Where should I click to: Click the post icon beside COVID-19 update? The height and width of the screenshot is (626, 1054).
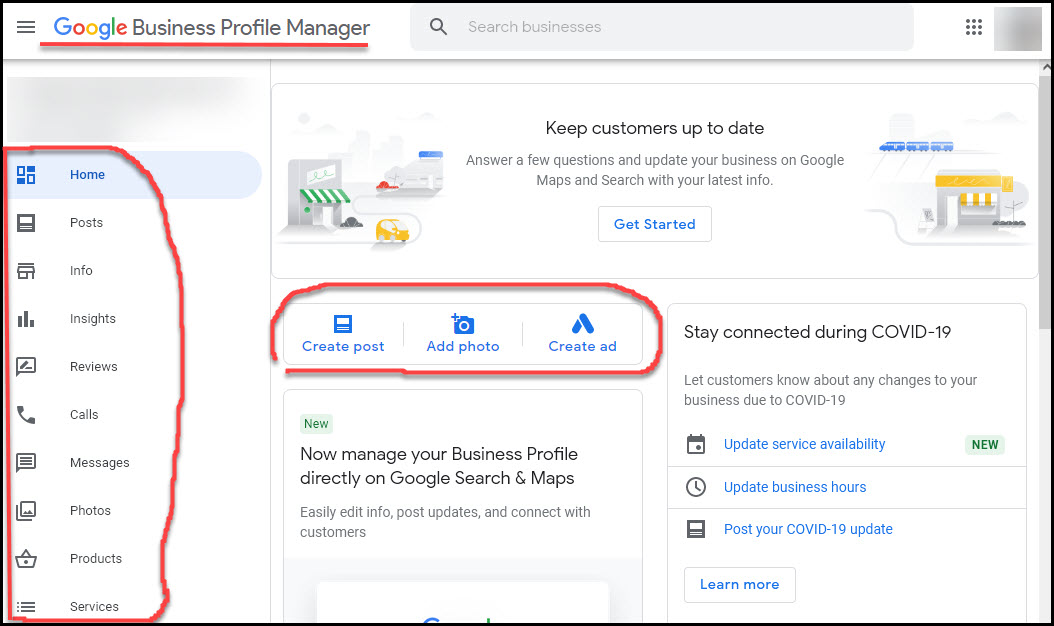(x=696, y=529)
